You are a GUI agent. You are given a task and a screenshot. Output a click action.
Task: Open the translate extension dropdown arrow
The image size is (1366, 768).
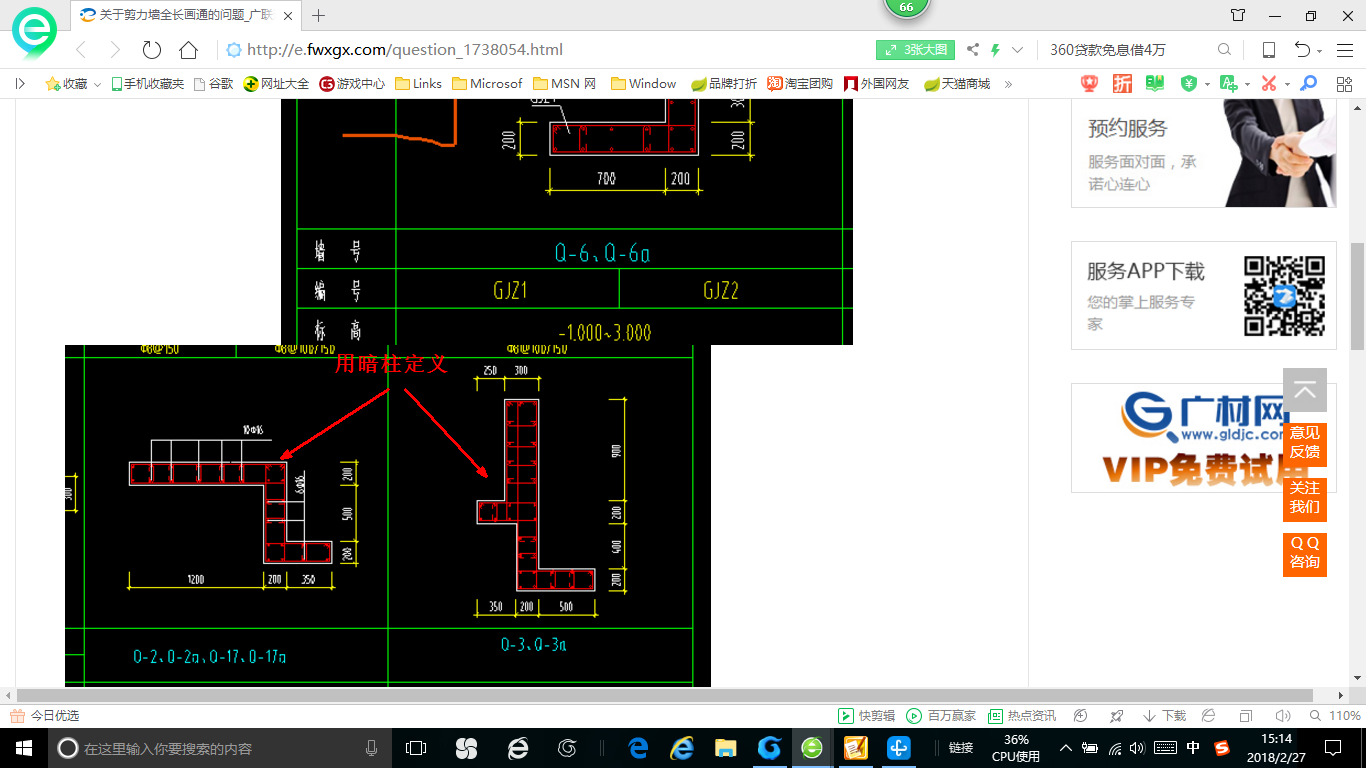[x=1246, y=85]
